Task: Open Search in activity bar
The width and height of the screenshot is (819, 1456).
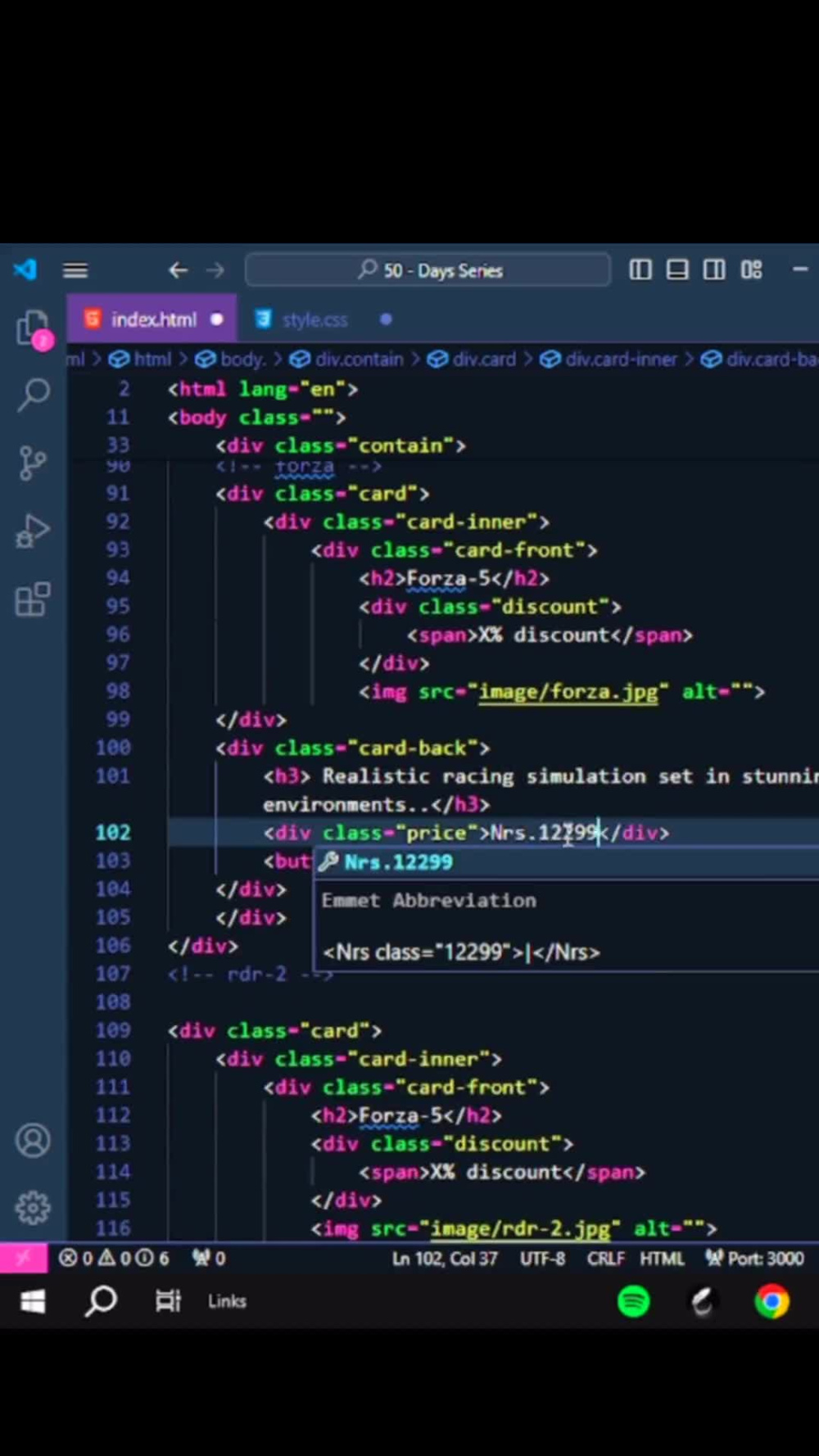Action: point(33,395)
